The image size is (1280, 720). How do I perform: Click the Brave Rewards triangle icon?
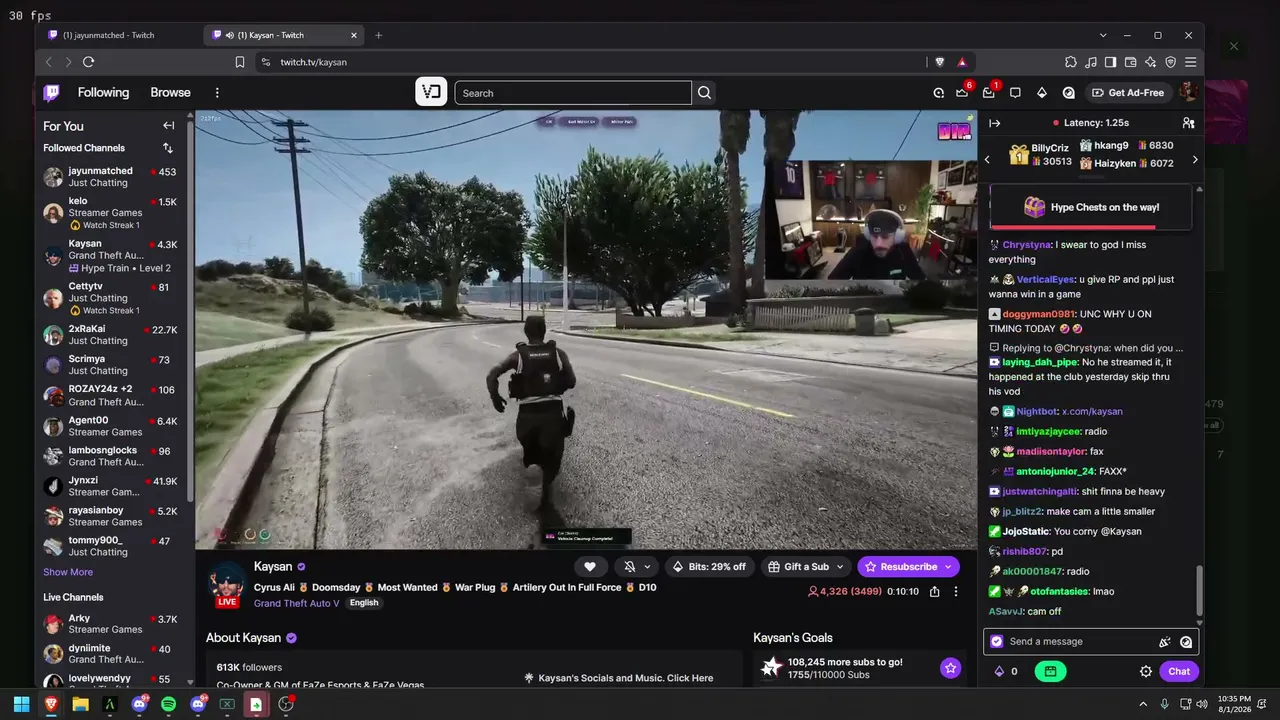pos(962,62)
